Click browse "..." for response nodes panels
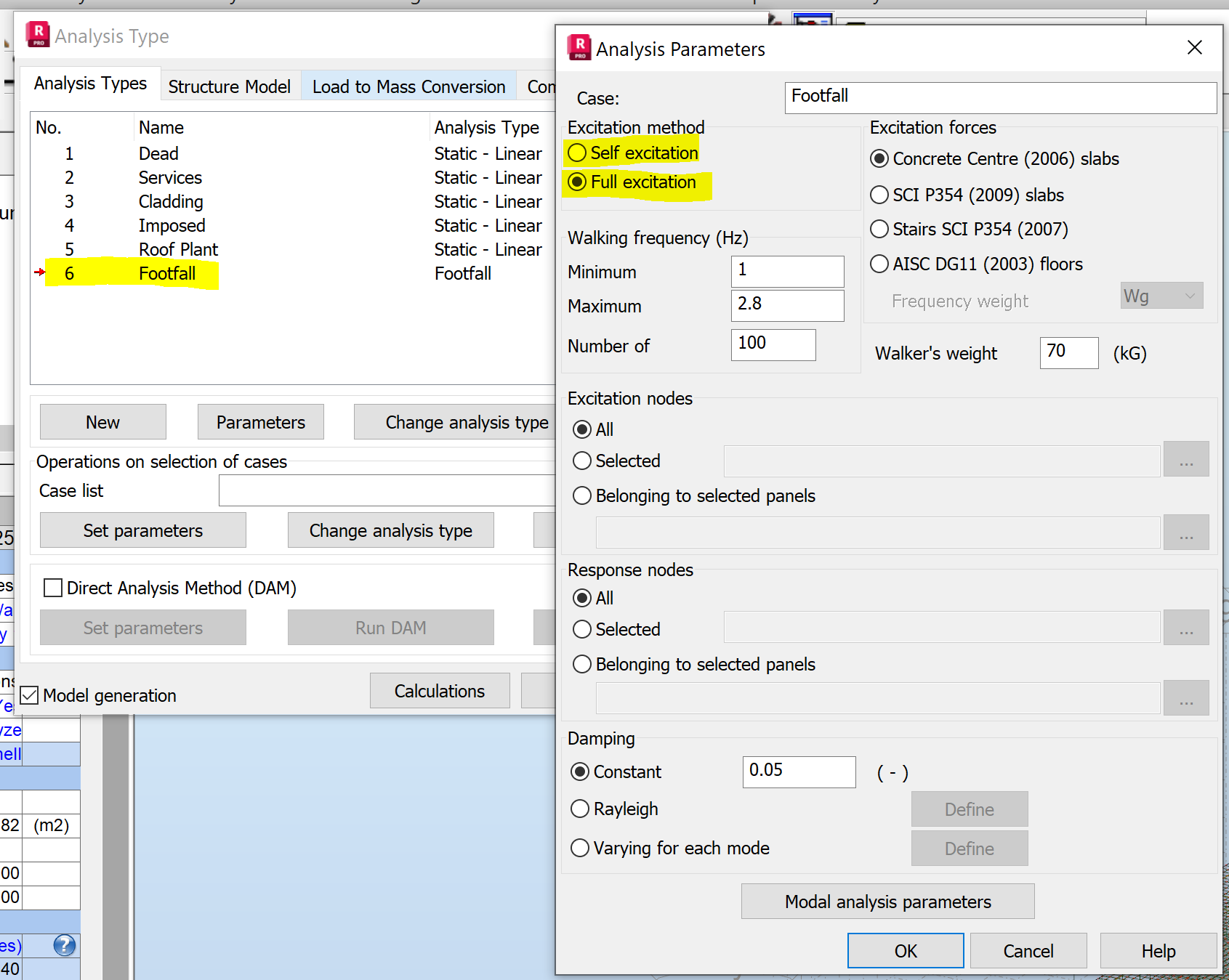Image resolution: width=1229 pixels, height=980 pixels. click(1186, 698)
